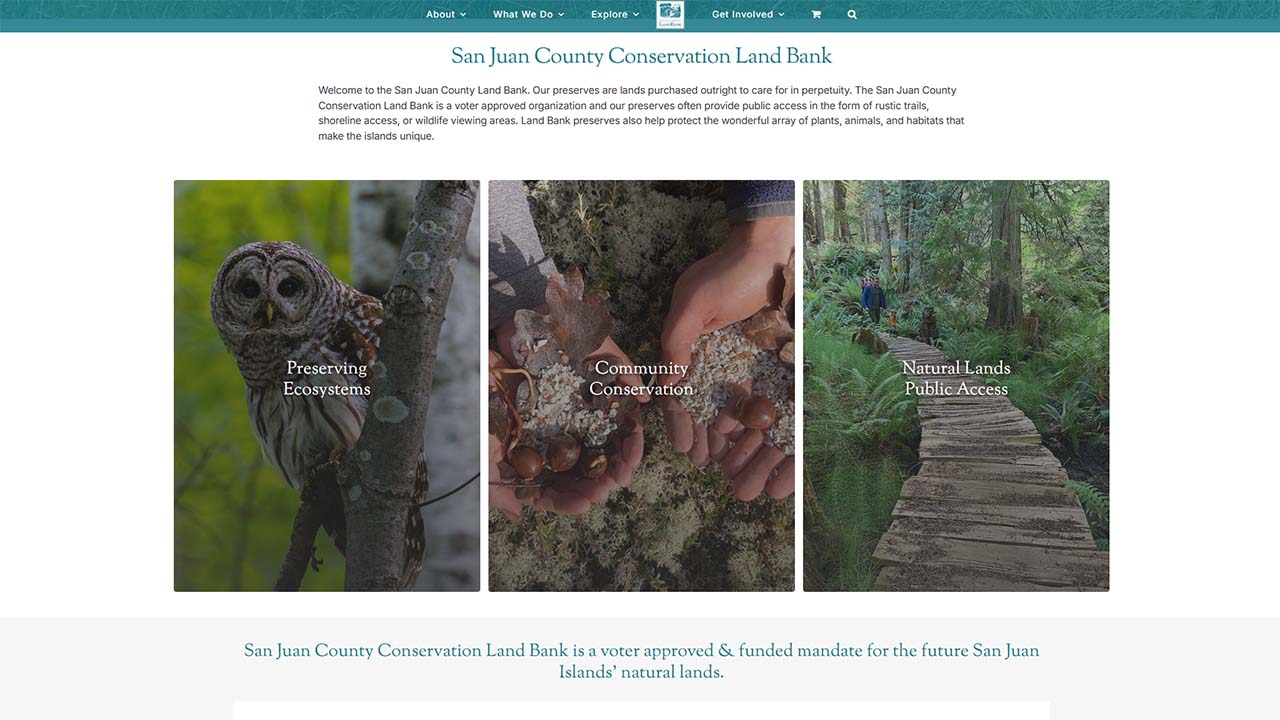This screenshot has height=720, width=1280.
Task: Click the barred owl photo card
Action: (x=327, y=386)
